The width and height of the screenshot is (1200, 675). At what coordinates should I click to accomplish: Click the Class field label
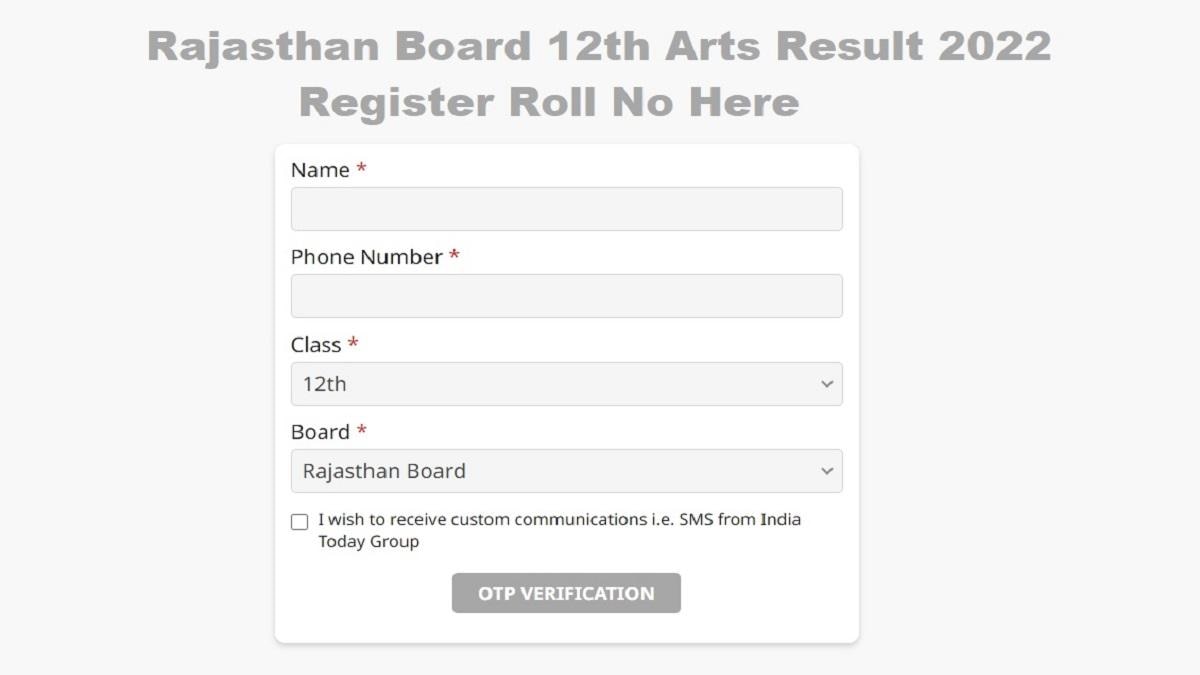tap(314, 345)
